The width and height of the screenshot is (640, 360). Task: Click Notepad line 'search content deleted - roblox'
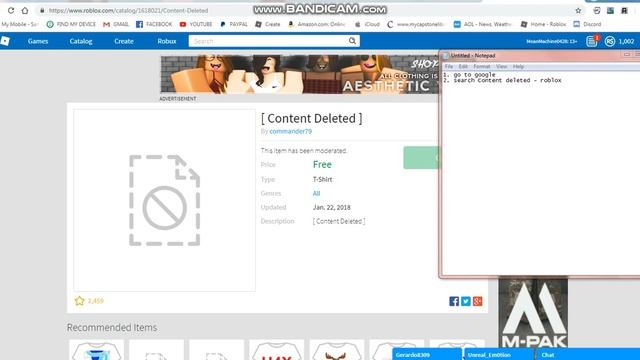coord(502,80)
